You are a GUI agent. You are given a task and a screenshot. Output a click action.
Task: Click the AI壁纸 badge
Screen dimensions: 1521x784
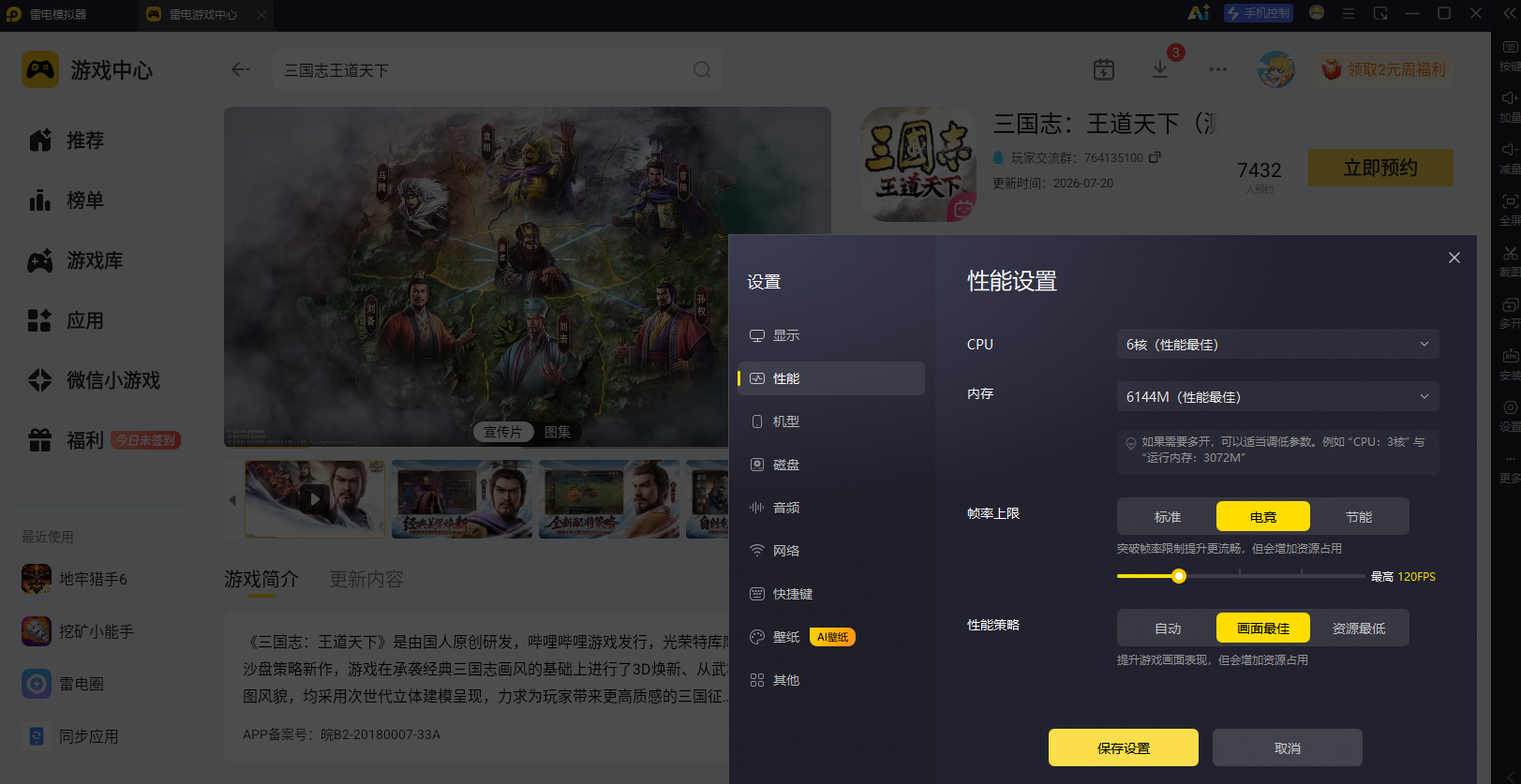[832, 637]
